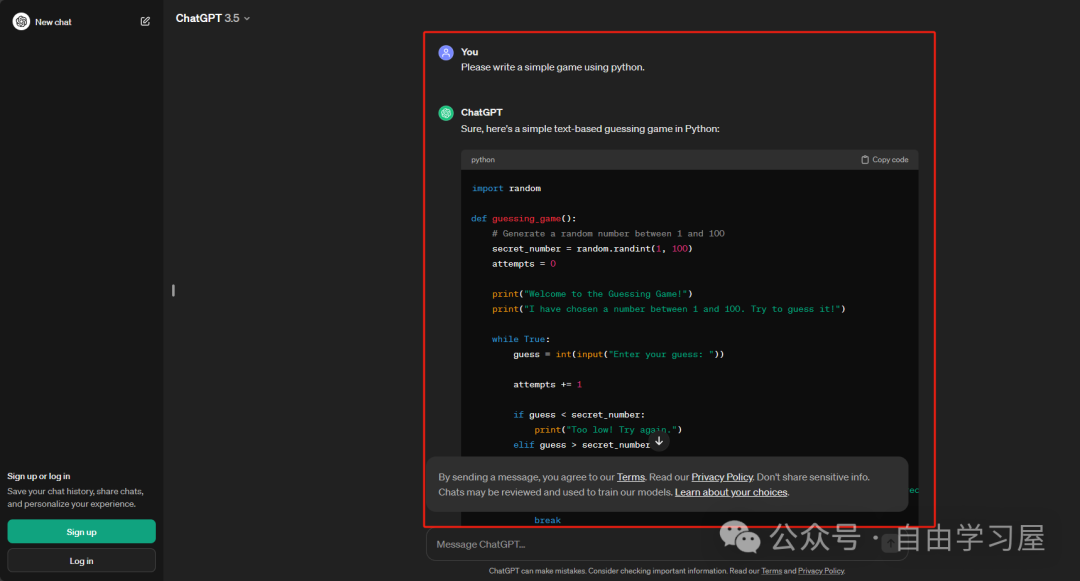Click the new chat compose pencil icon
Screen dimensions: 1080x581
[x=145, y=21]
